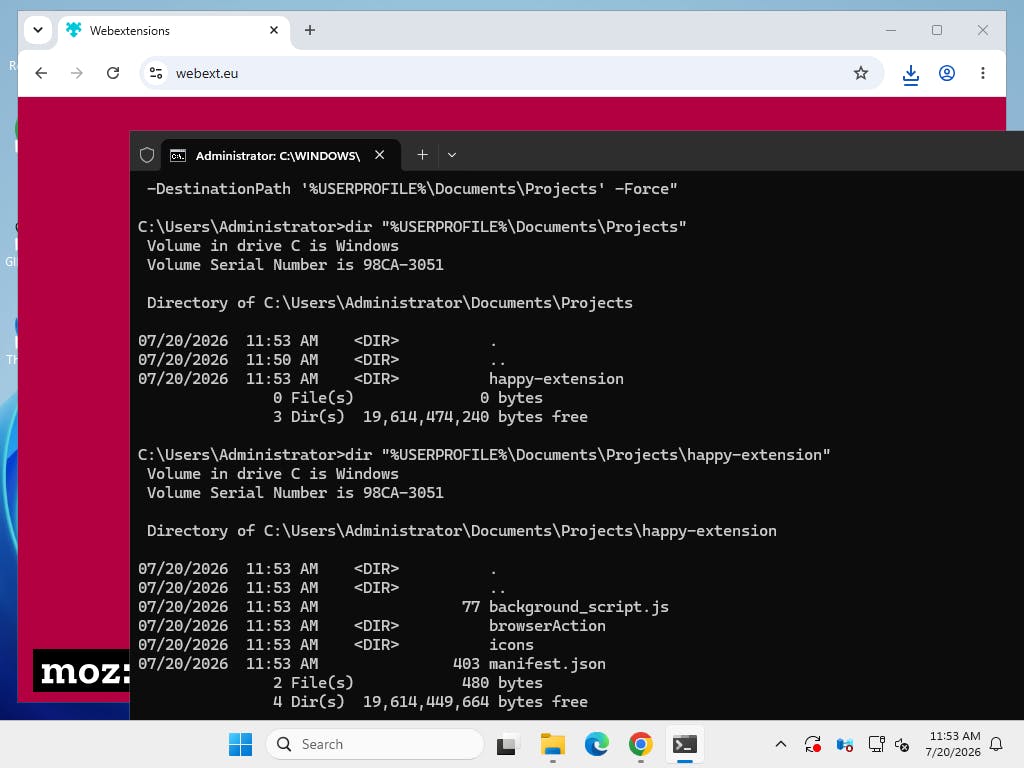Click the 'Directory of ...\Projects\happy-extension' line
Viewport: 1024px width, 768px height.
(x=462, y=530)
